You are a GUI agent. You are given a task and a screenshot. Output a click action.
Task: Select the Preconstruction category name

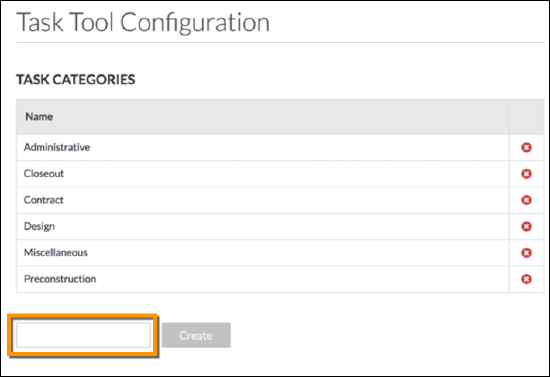click(60, 279)
